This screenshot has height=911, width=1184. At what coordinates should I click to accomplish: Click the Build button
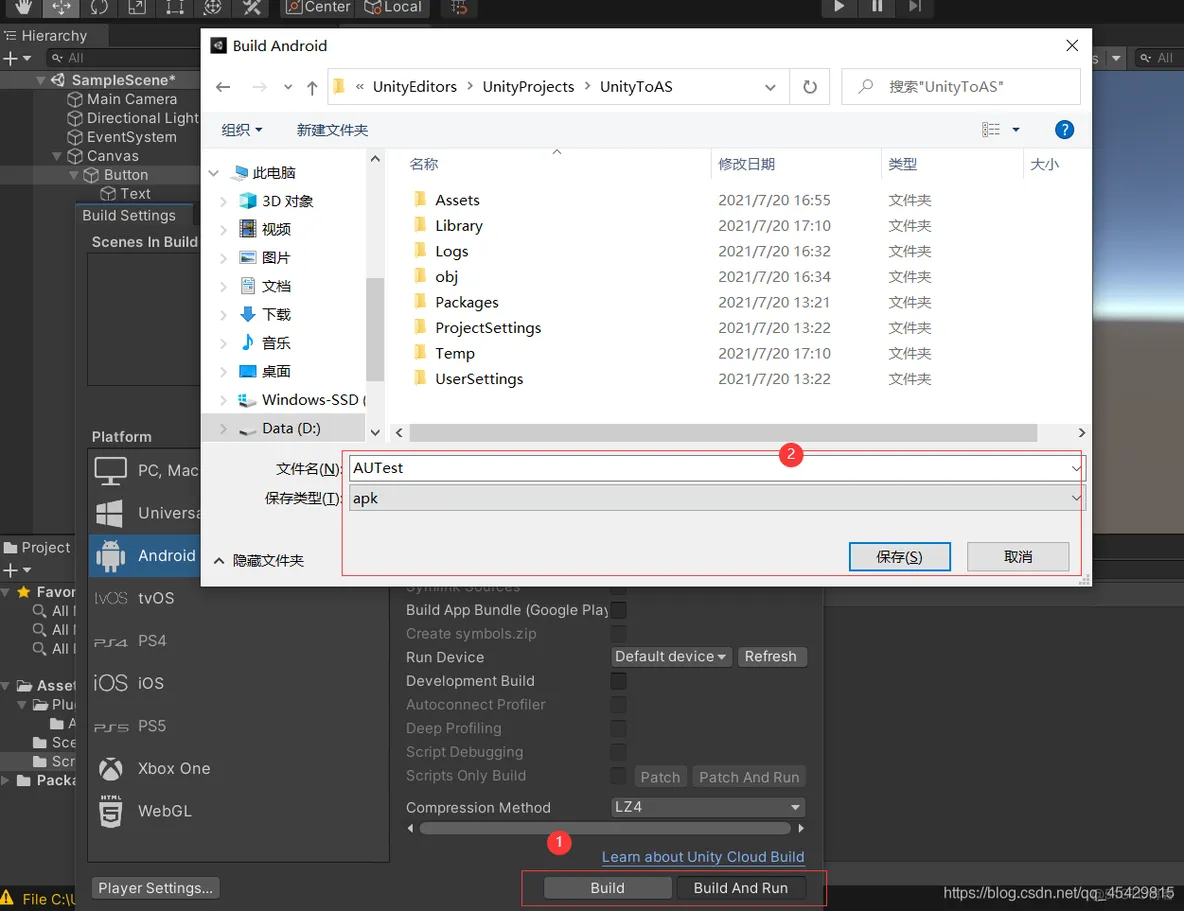[x=607, y=888]
